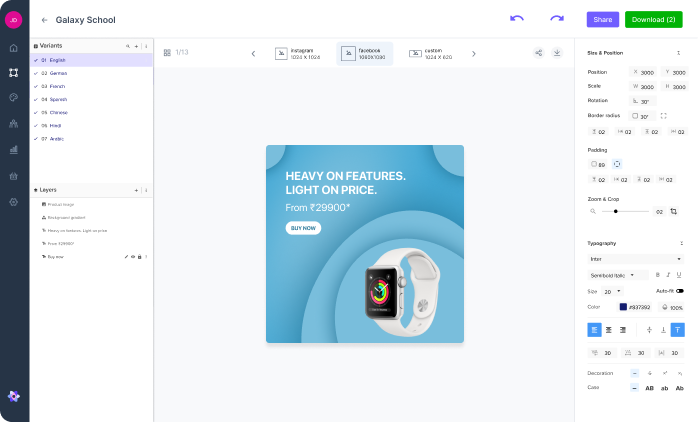698x422 pixels.
Task: Align text vertically to top
Action: [x=678, y=330]
